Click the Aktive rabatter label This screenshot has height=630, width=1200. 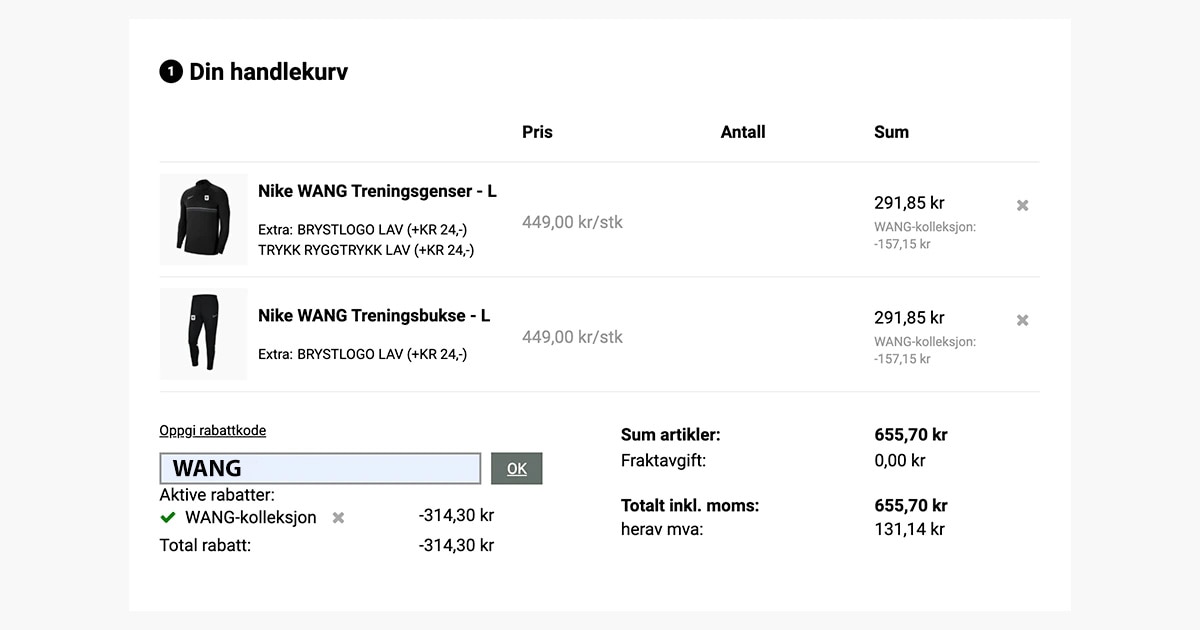click(217, 495)
